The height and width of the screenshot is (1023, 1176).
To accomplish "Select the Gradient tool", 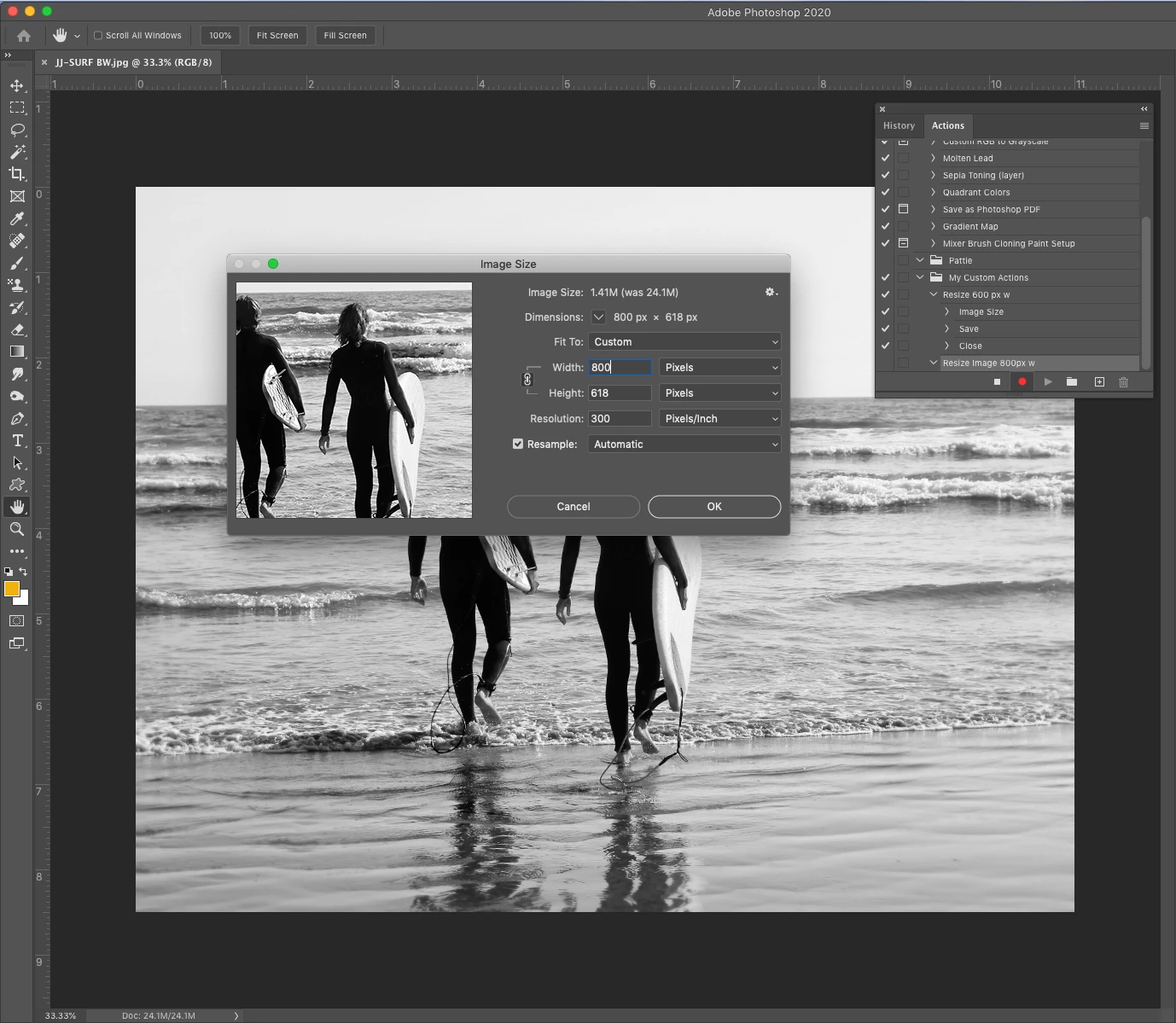I will (x=17, y=352).
